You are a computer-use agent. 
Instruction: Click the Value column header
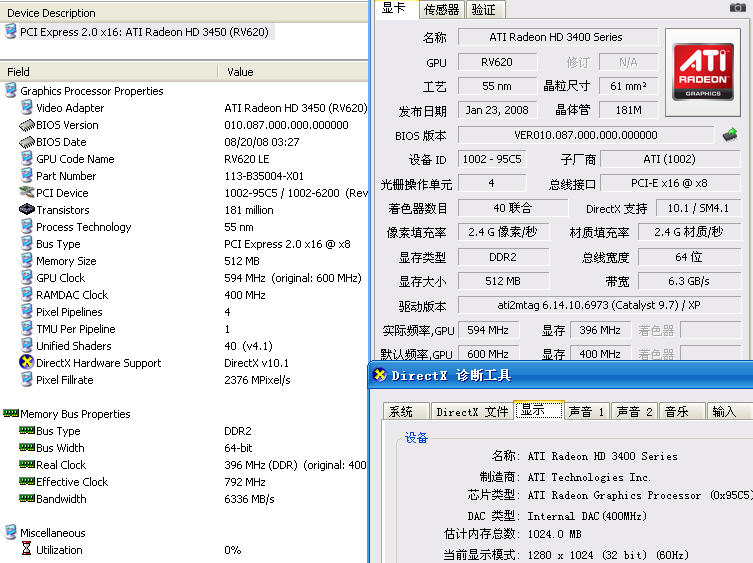click(x=293, y=72)
